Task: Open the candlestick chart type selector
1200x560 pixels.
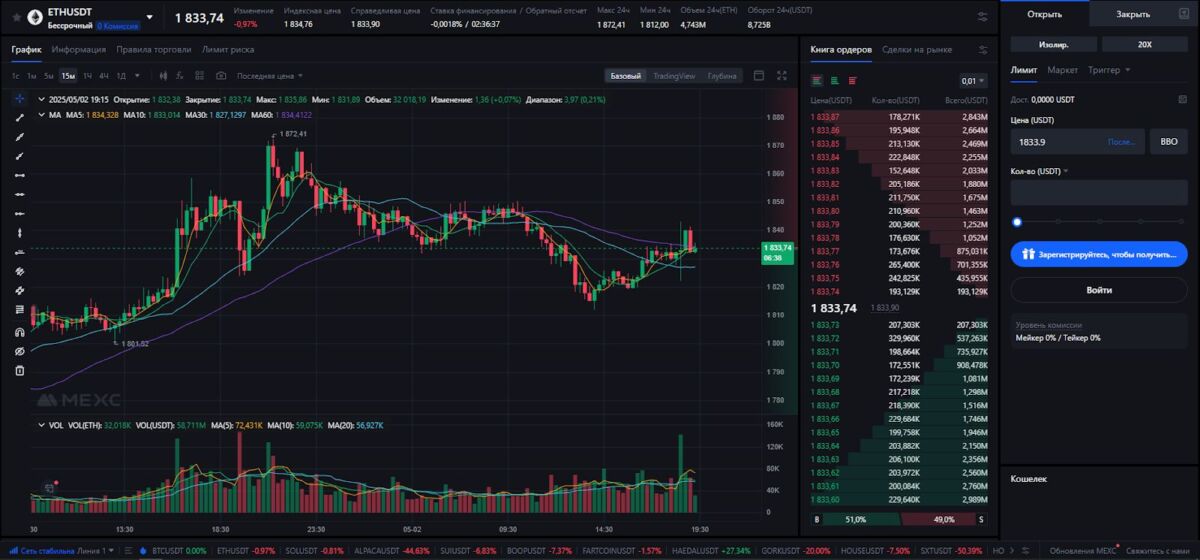Action: tap(165, 75)
